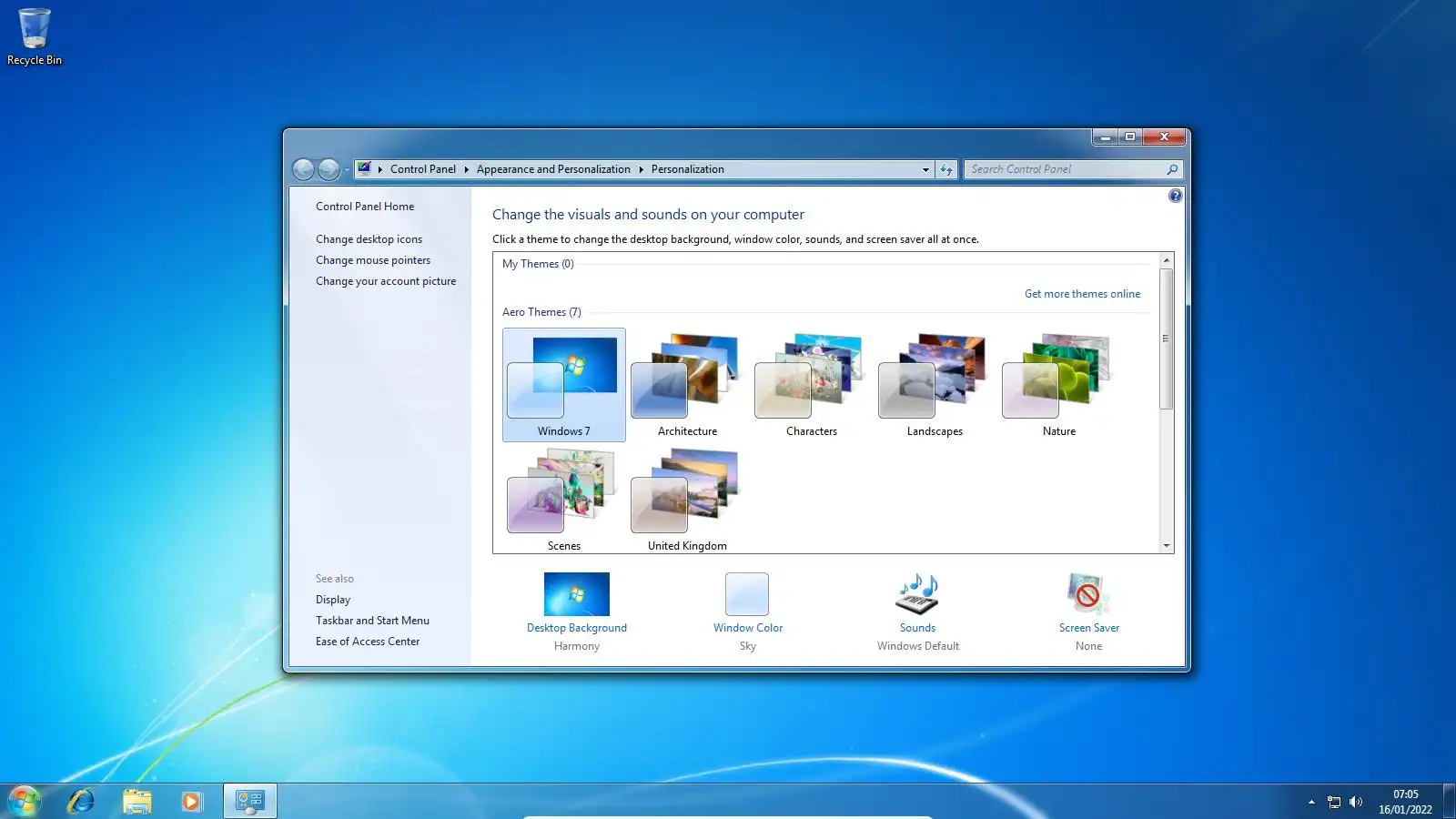Select the Characters theme
This screenshot has width=1456, height=819.
coord(812,385)
